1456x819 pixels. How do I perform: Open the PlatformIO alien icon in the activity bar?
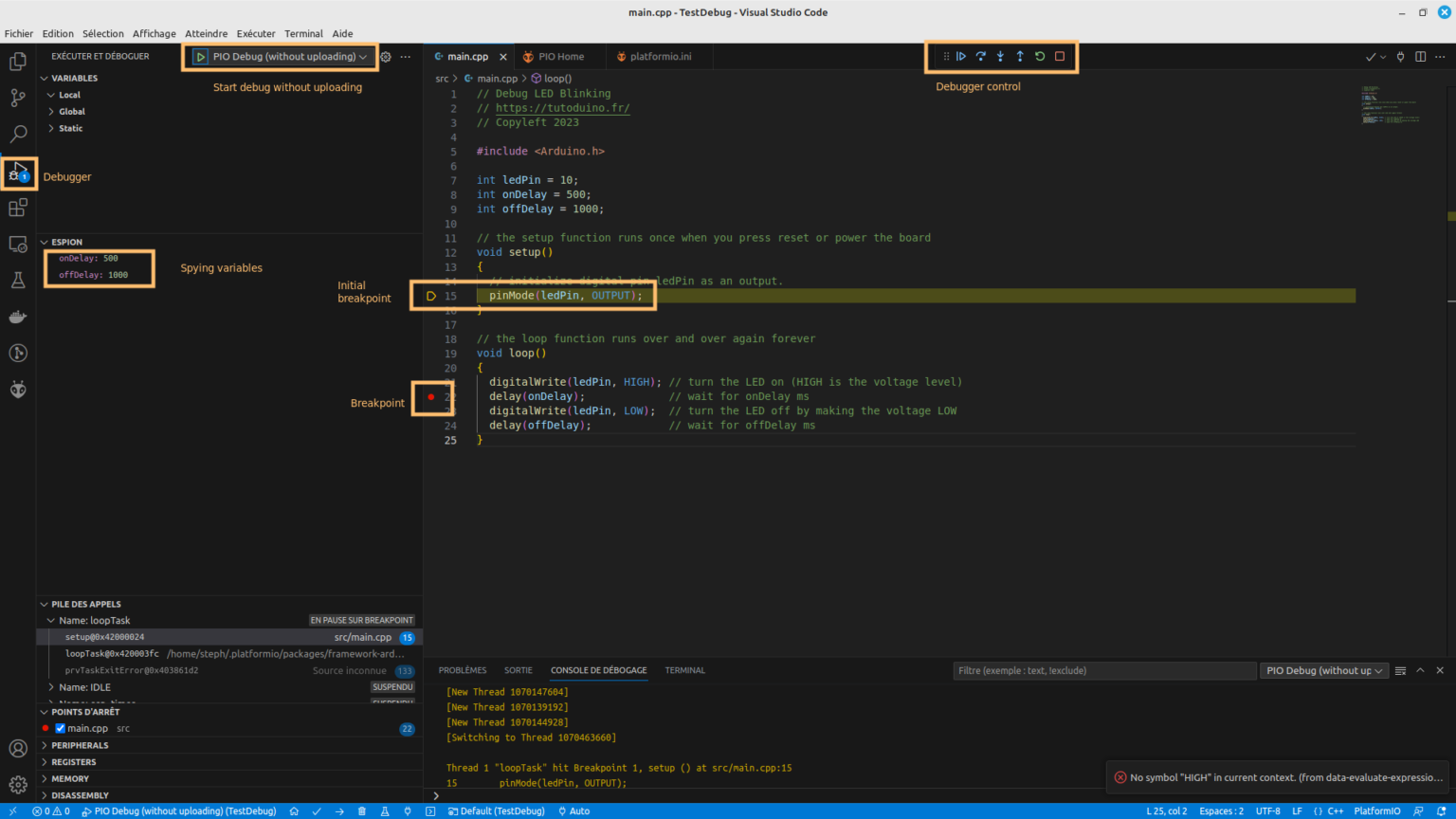(x=18, y=390)
